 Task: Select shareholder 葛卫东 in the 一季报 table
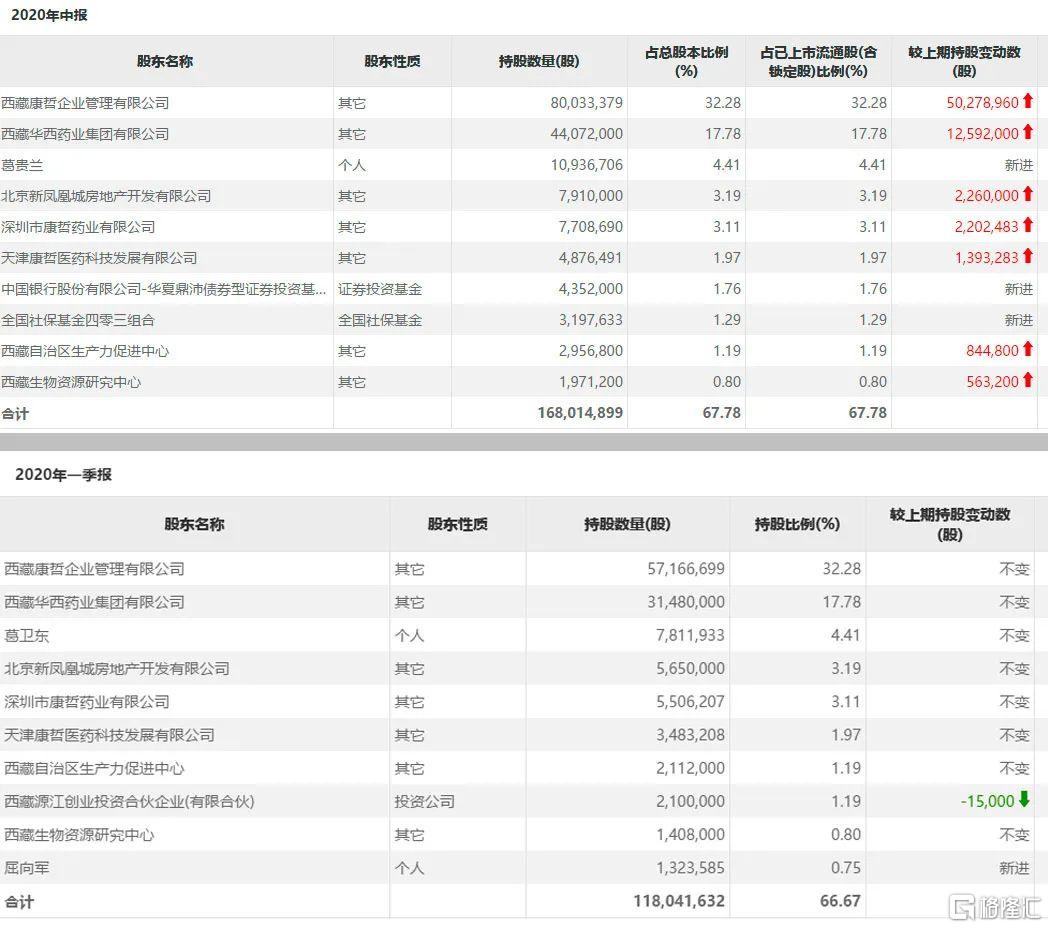tap(27, 635)
